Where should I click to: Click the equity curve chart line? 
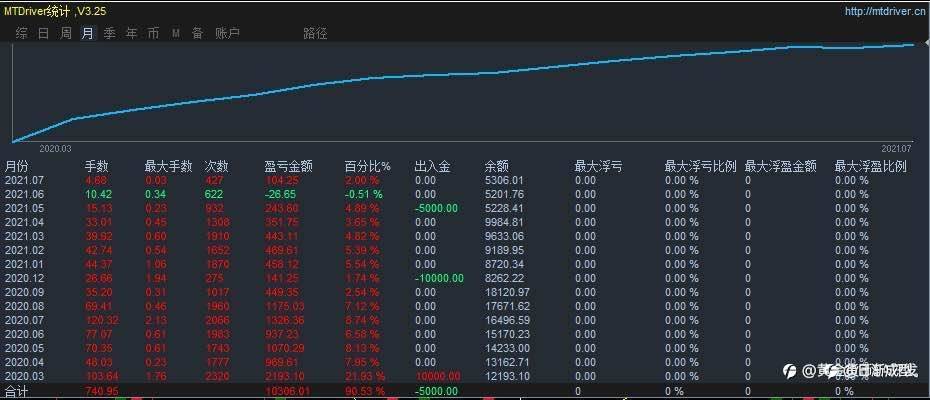pyautogui.click(x=463, y=75)
